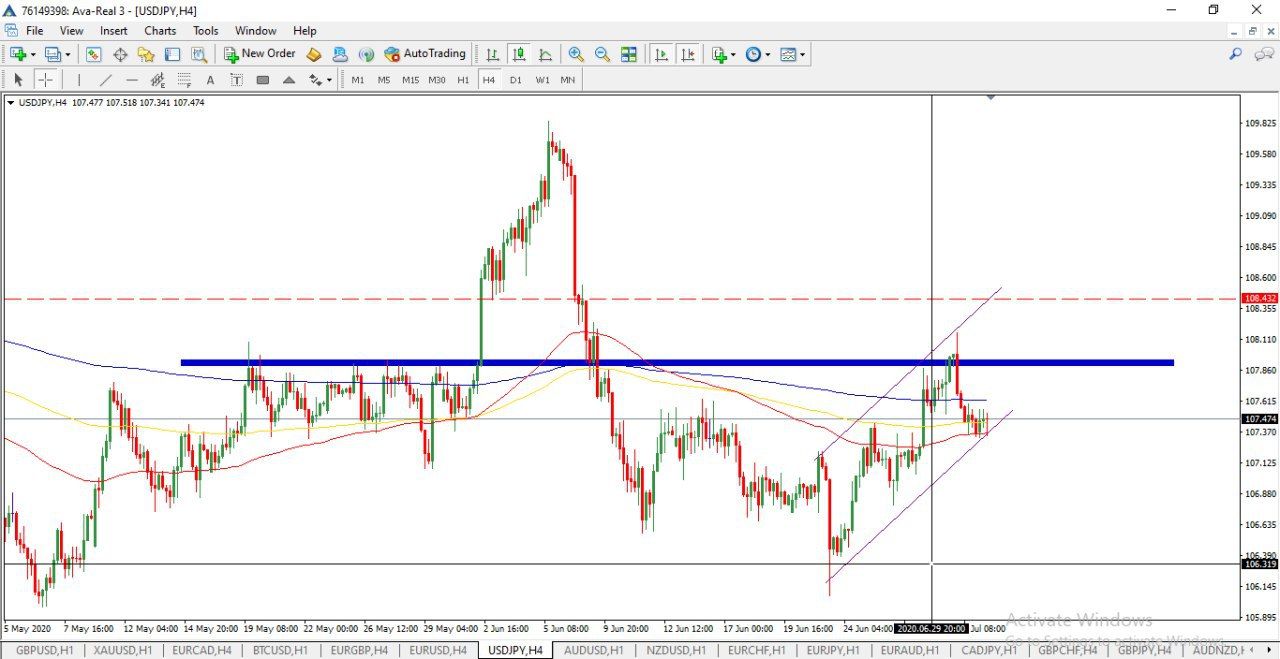
Task: Select the red 108.432 price level label
Action: coord(1259,298)
